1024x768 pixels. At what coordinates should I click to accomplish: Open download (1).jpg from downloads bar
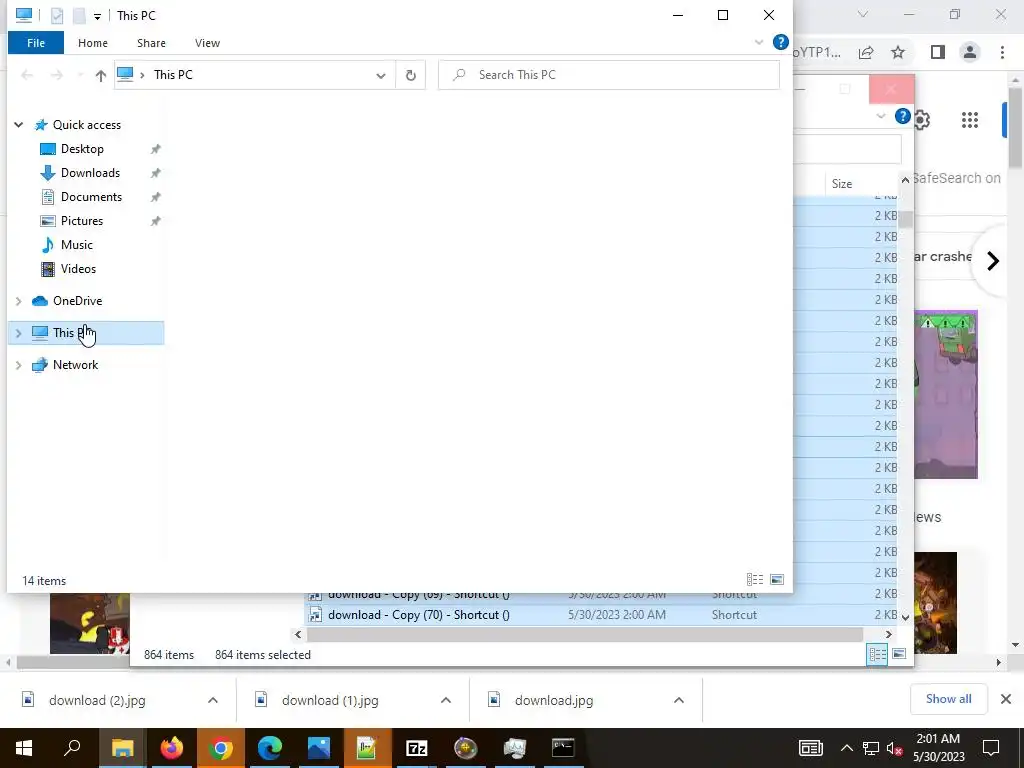[x=330, y=701]
